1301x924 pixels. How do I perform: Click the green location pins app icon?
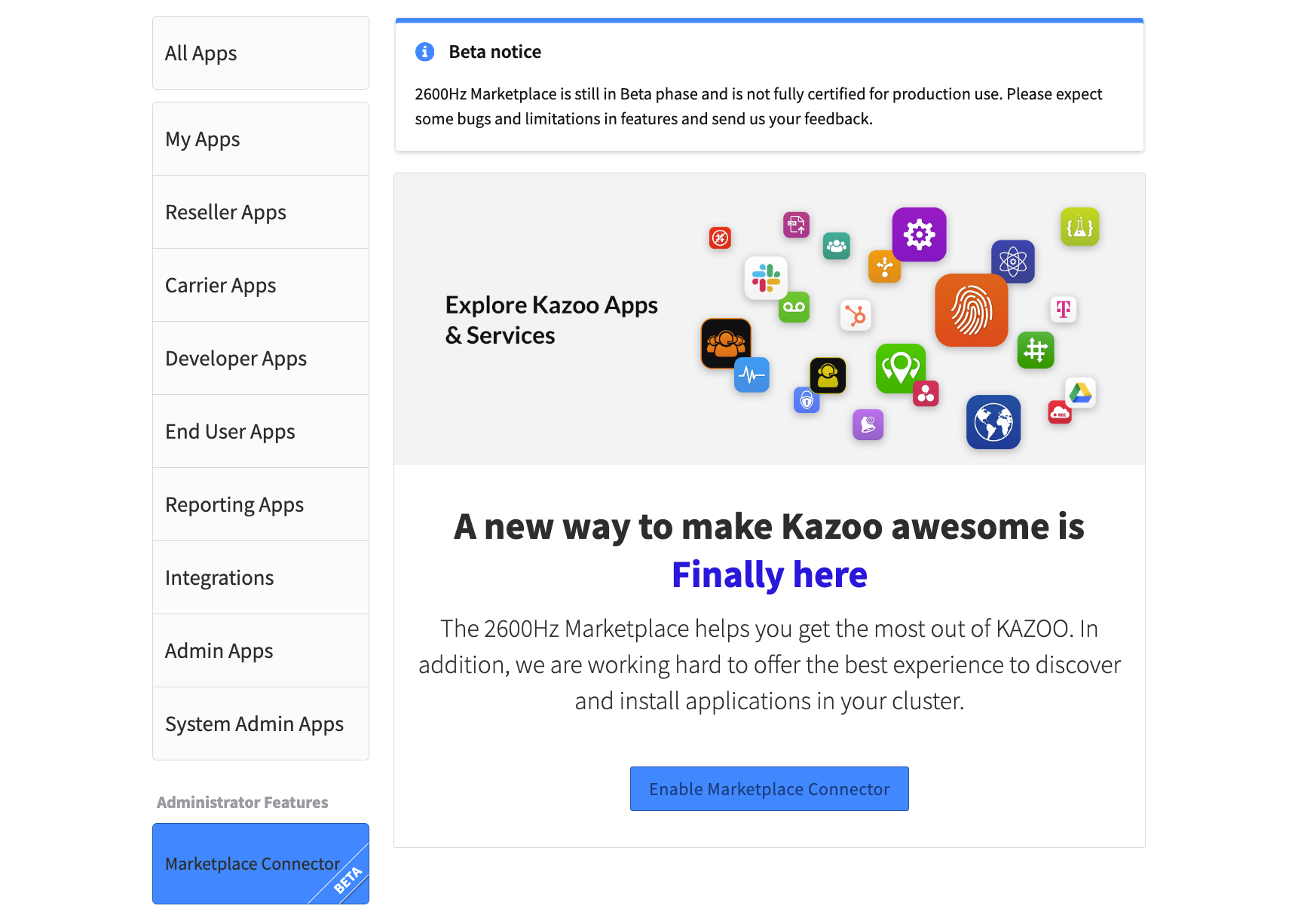901,368
